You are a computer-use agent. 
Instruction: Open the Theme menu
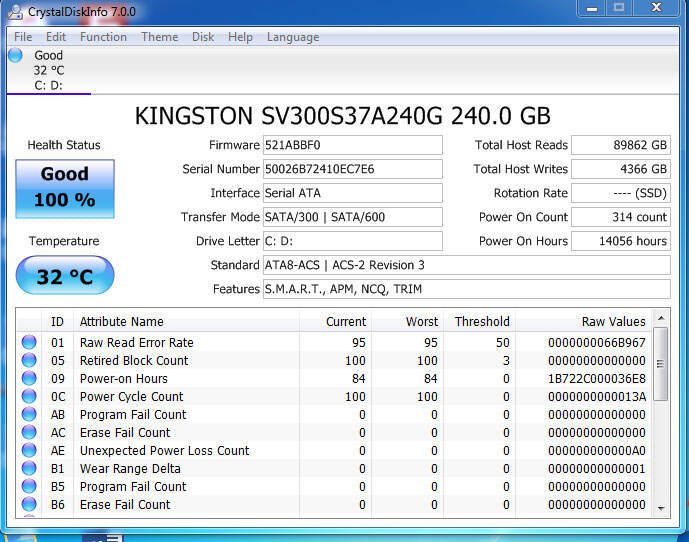tap(159, 37)
